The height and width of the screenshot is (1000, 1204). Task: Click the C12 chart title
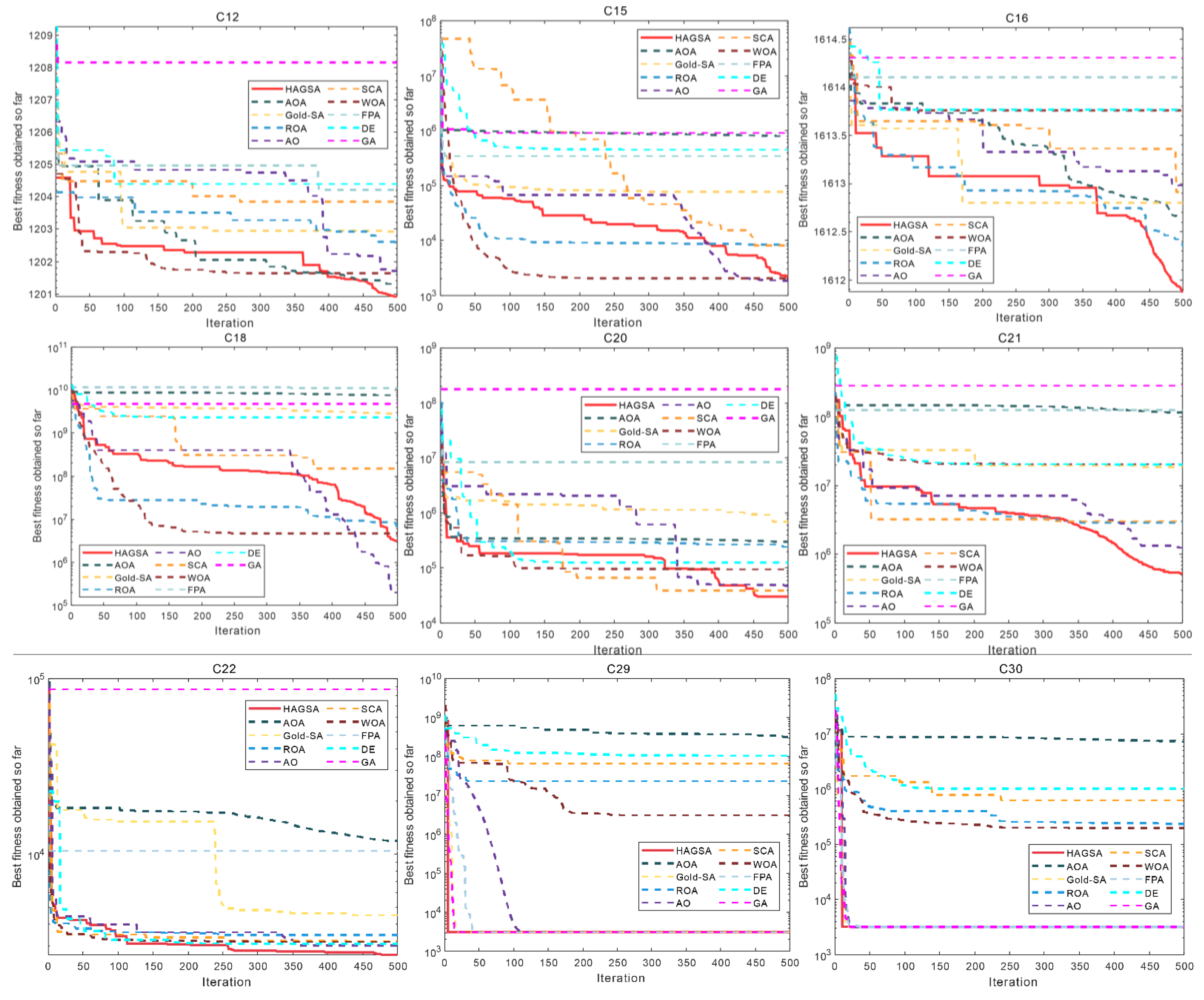click(x=227, y=17)
